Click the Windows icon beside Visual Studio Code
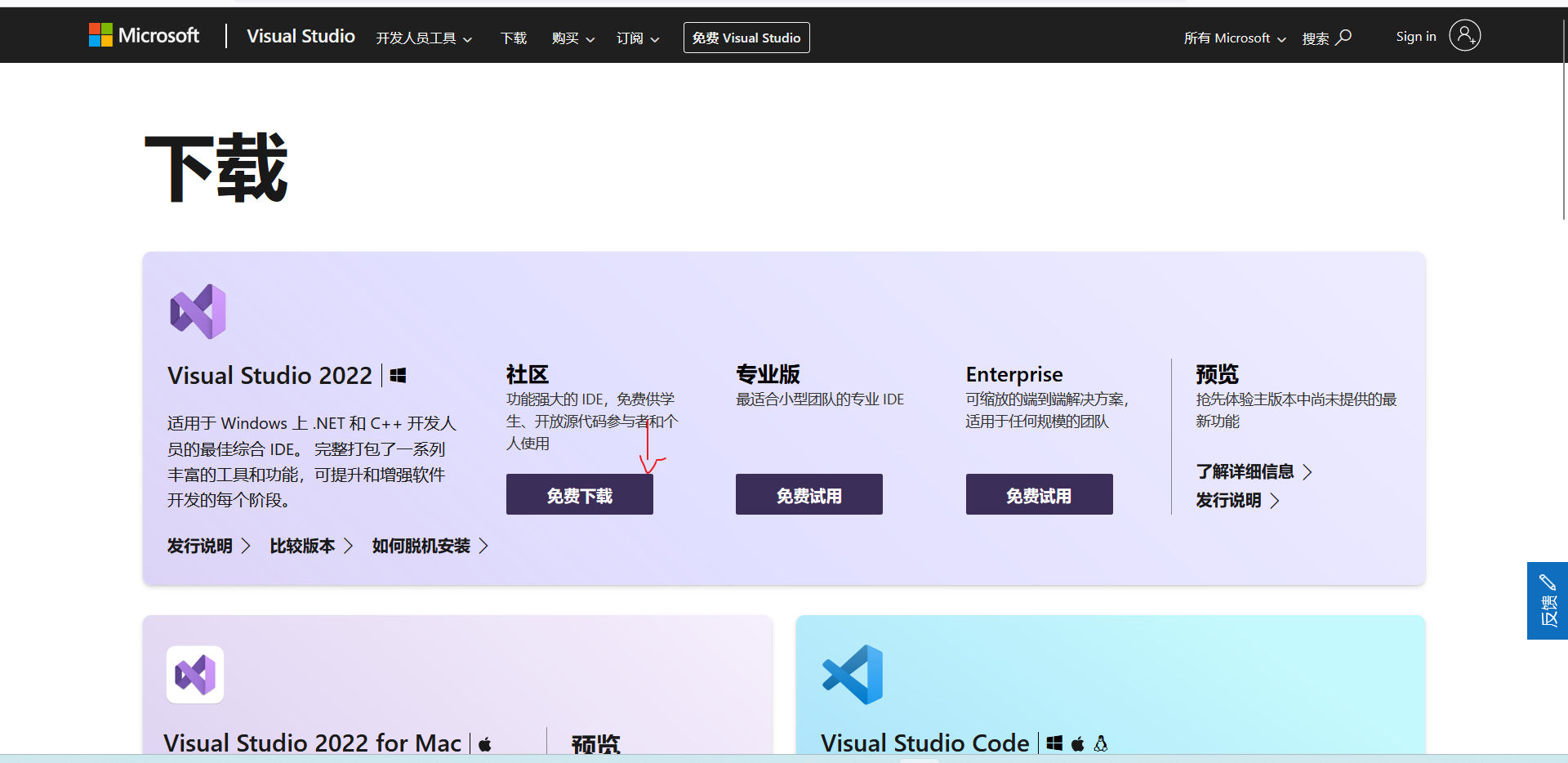The height and width of the screenshot is (763, 1568). coord(1055,743)
